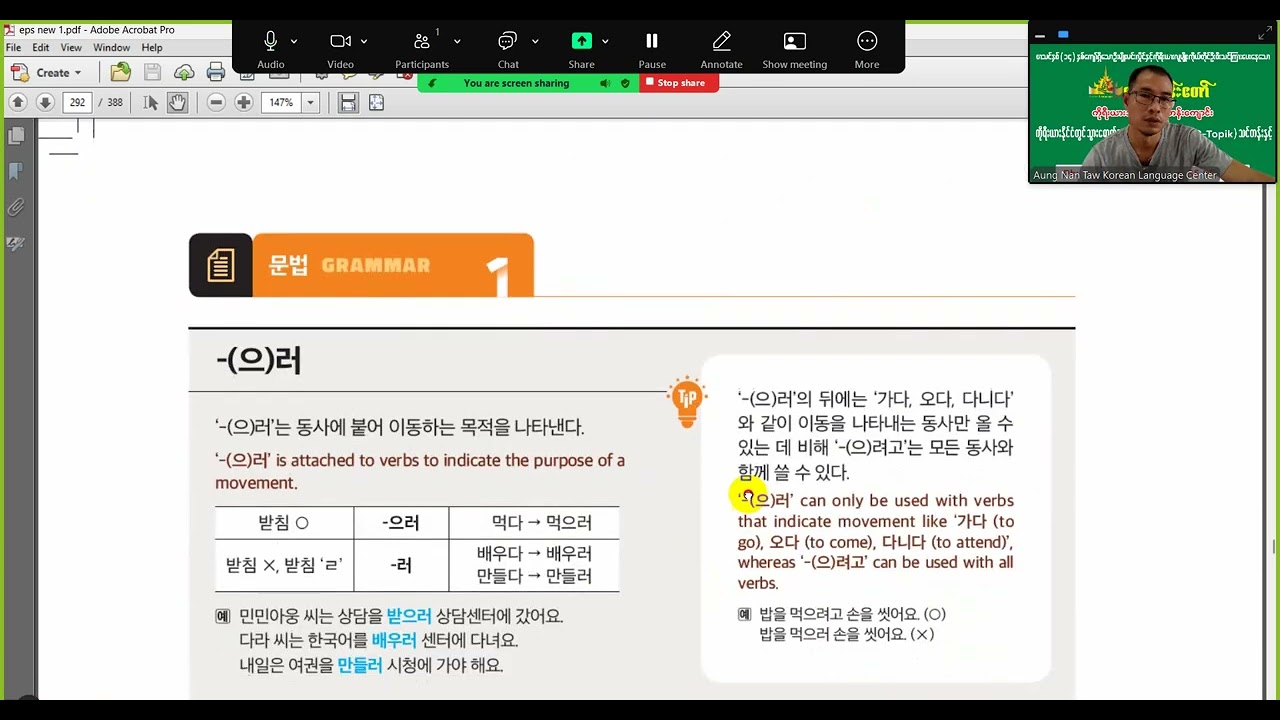Expand the Share options arrow
Image resolution: width=1280 pixels, height=720 pixels.
[x=605, y=41]
